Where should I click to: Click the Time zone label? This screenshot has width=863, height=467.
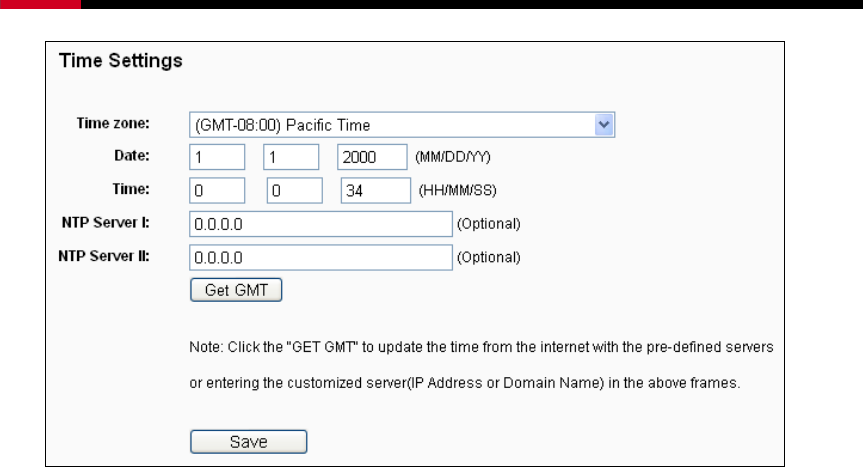pyautogui.click(x=113, y=123)
